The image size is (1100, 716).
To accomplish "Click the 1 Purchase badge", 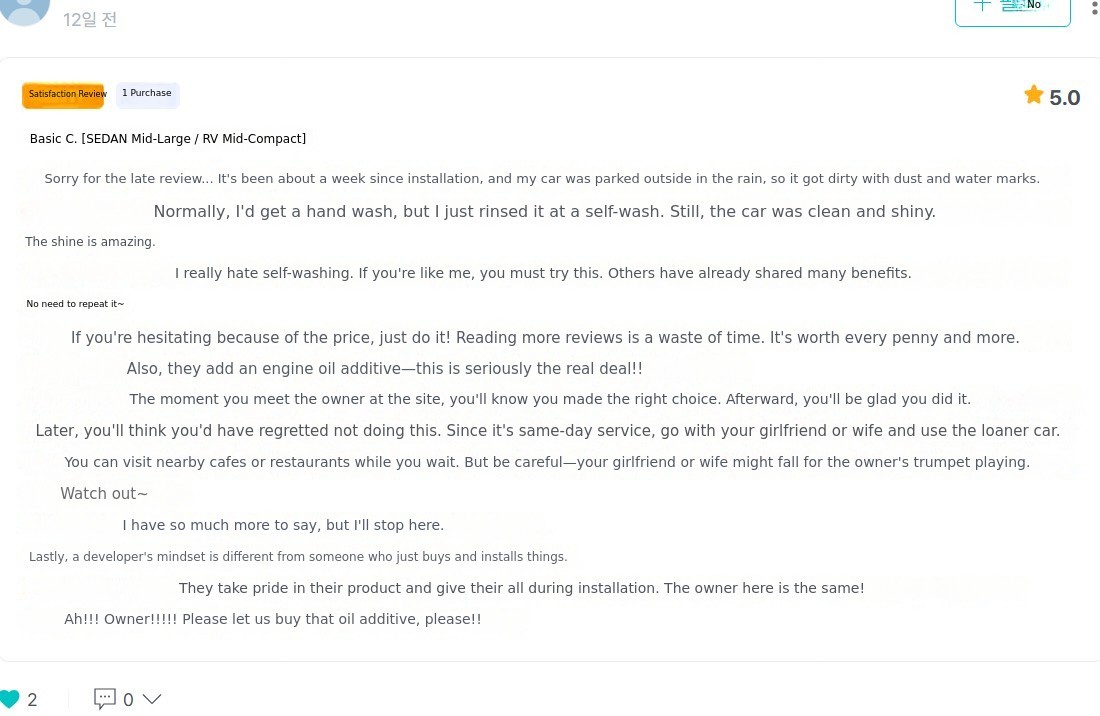I will coord(147,94).
